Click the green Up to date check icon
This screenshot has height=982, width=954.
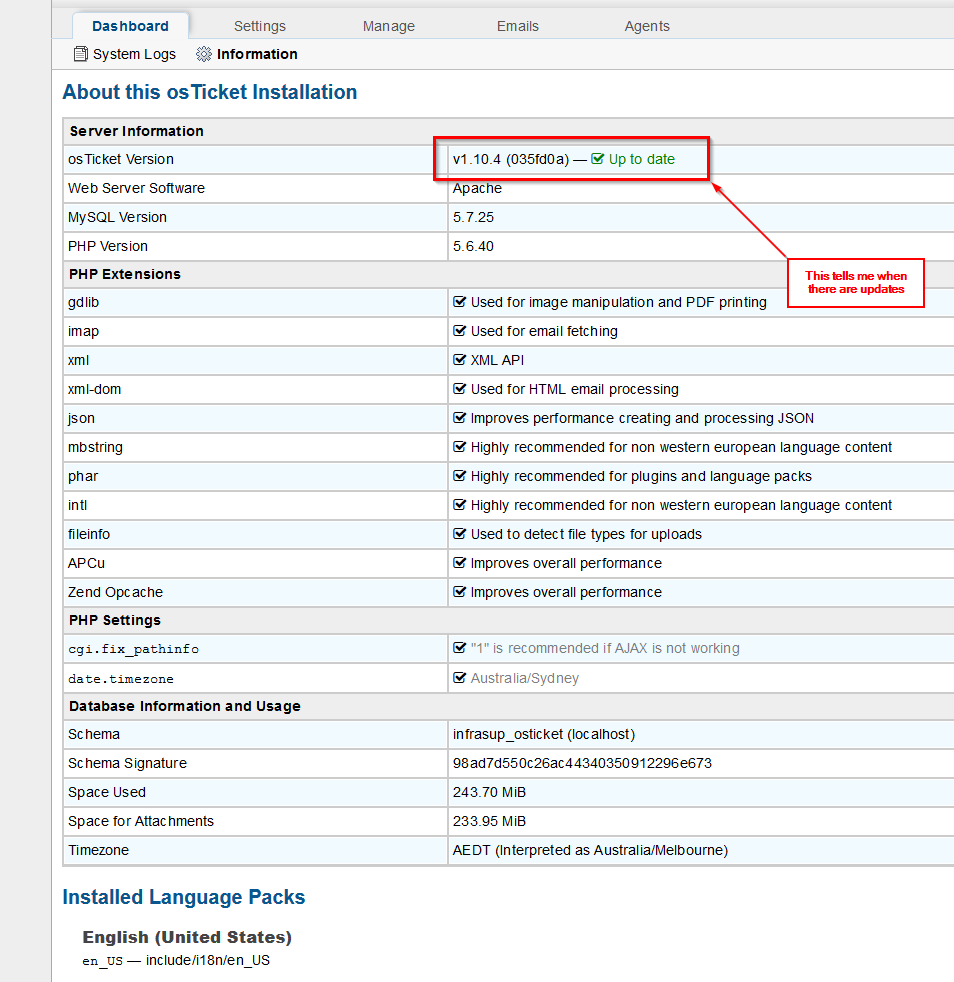[597, 159]
